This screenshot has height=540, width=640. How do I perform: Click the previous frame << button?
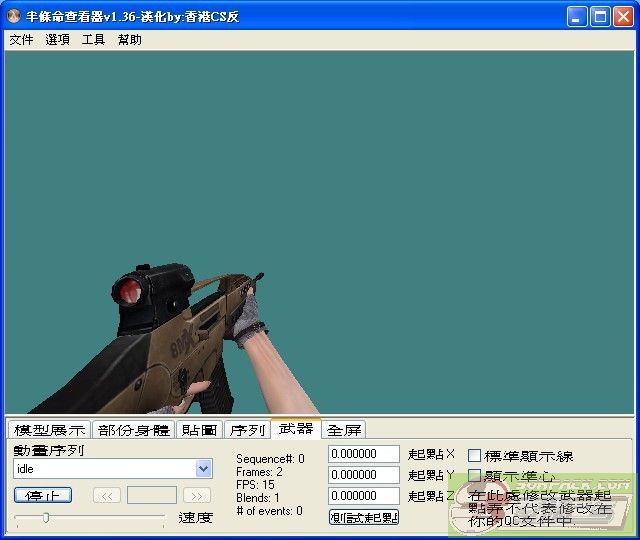pyautogui.click(x=107, y=496)
